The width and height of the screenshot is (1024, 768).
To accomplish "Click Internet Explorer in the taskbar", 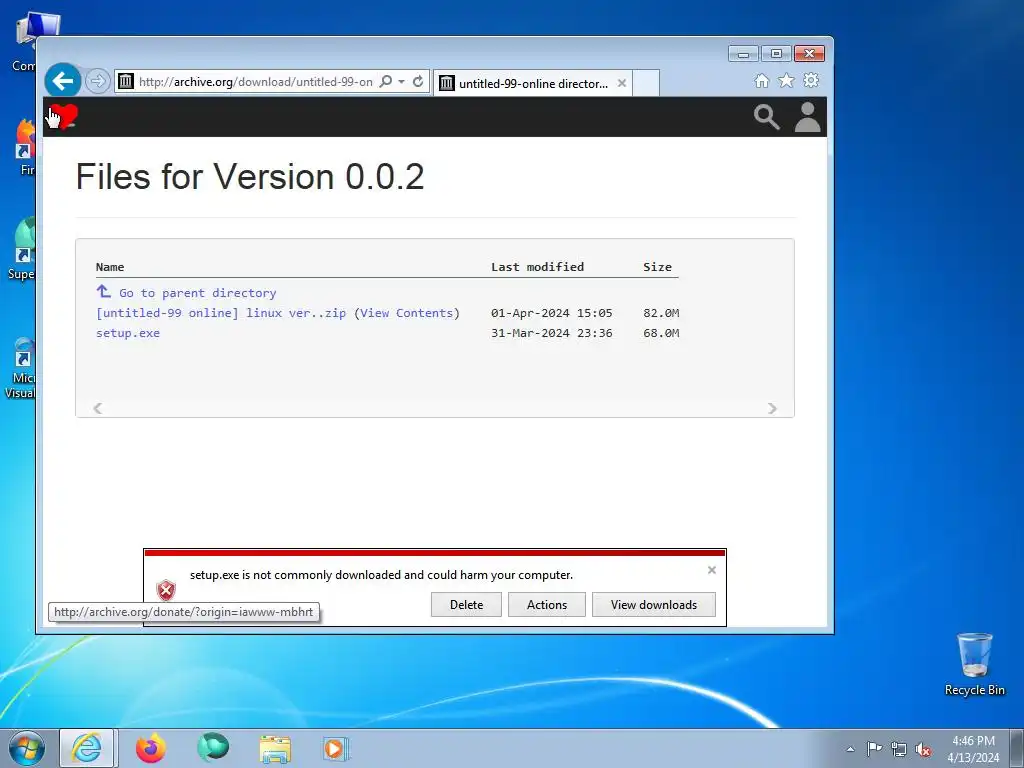I will tap(87, 748).
